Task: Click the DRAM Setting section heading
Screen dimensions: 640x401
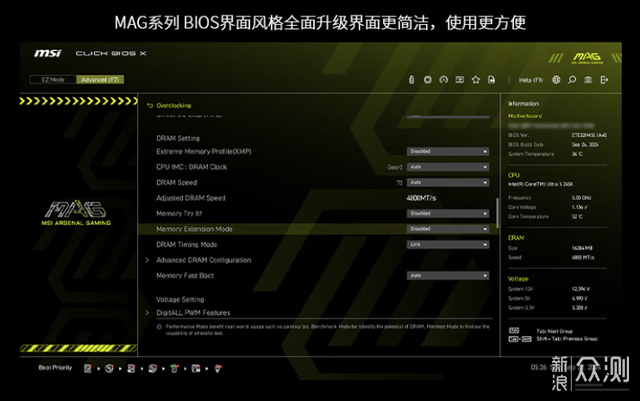Action: [178, 138]
